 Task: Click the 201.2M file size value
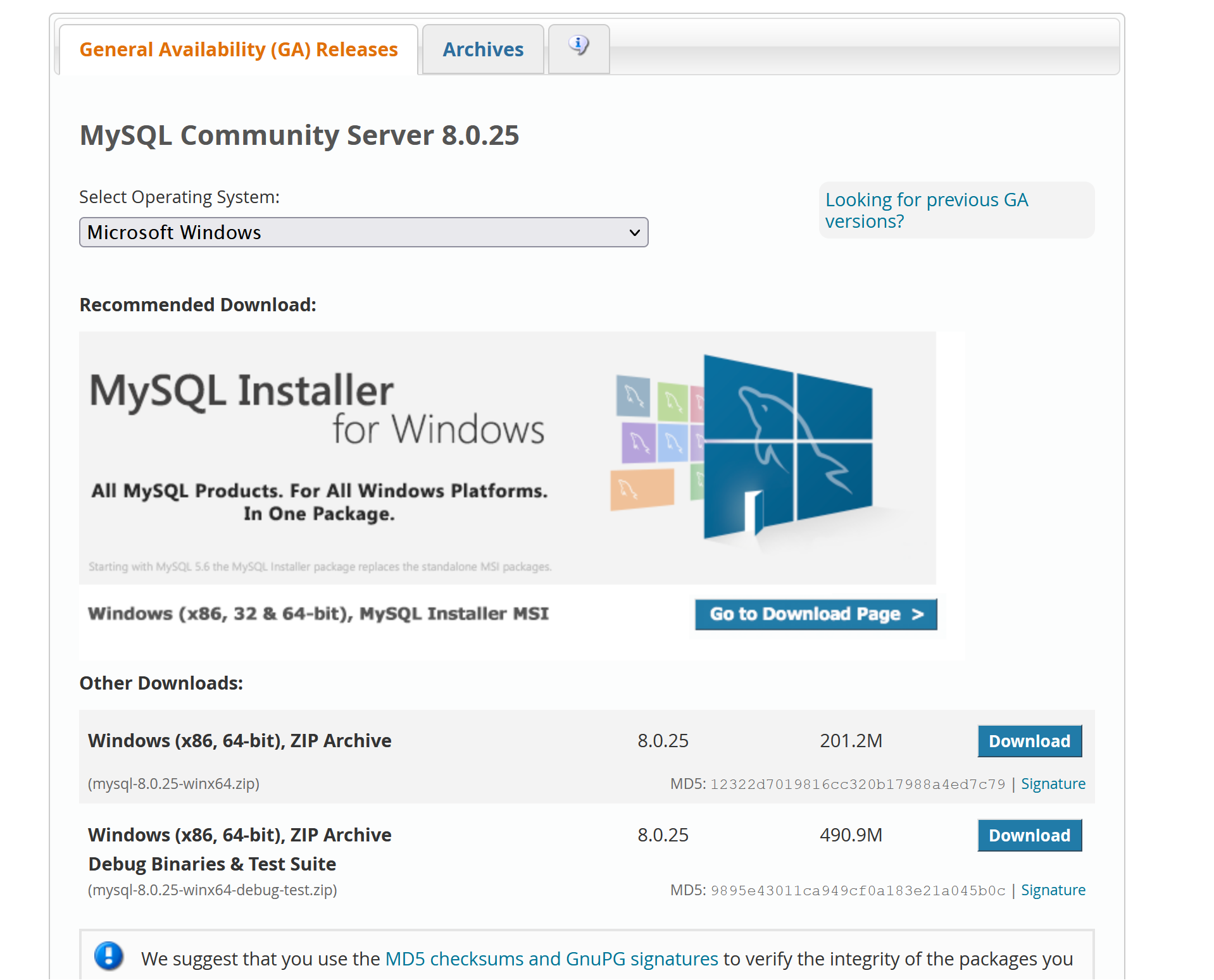[x=851, y=741]
